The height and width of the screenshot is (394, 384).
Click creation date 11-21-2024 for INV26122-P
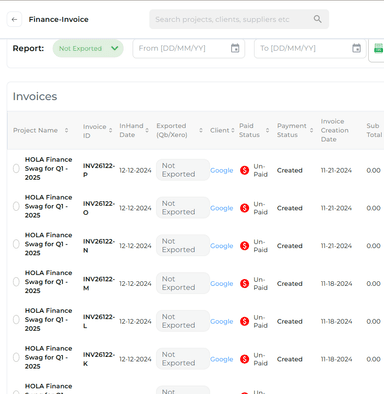(336, 170)
